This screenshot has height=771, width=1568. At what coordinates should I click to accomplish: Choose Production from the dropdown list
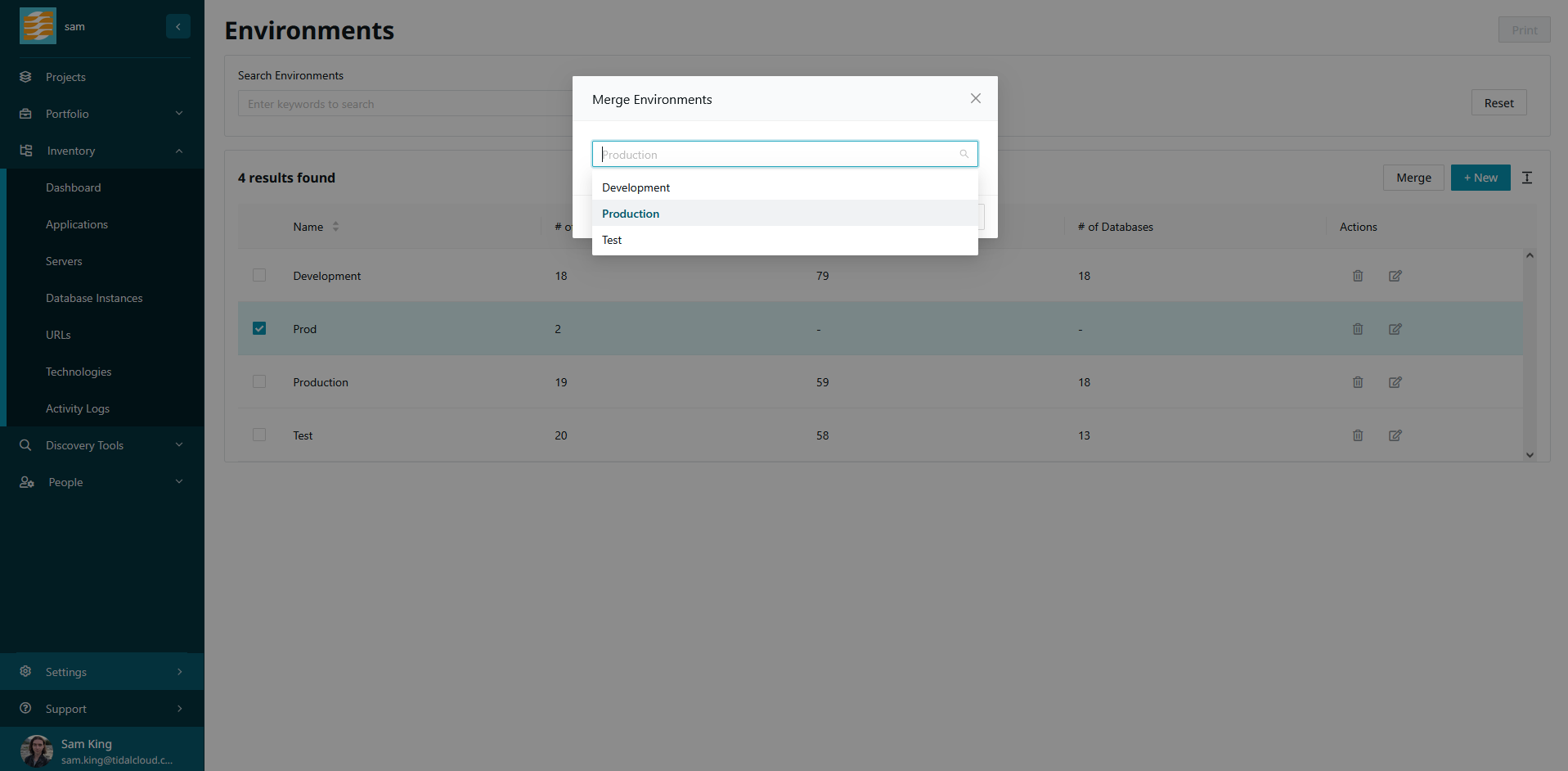[x=631, y=214]
